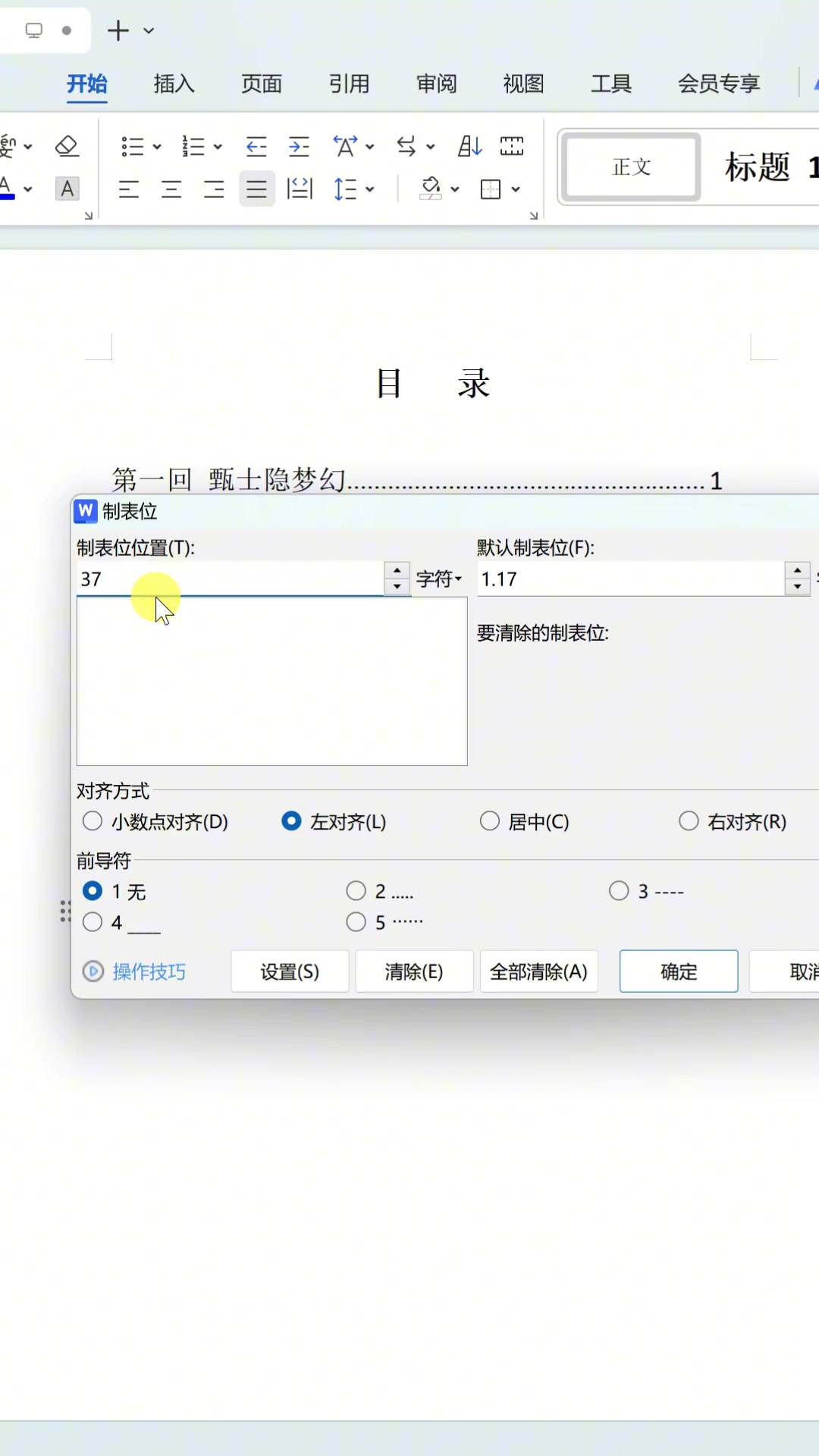
Task: Apply the 正文 style
Action: [632, 167]
